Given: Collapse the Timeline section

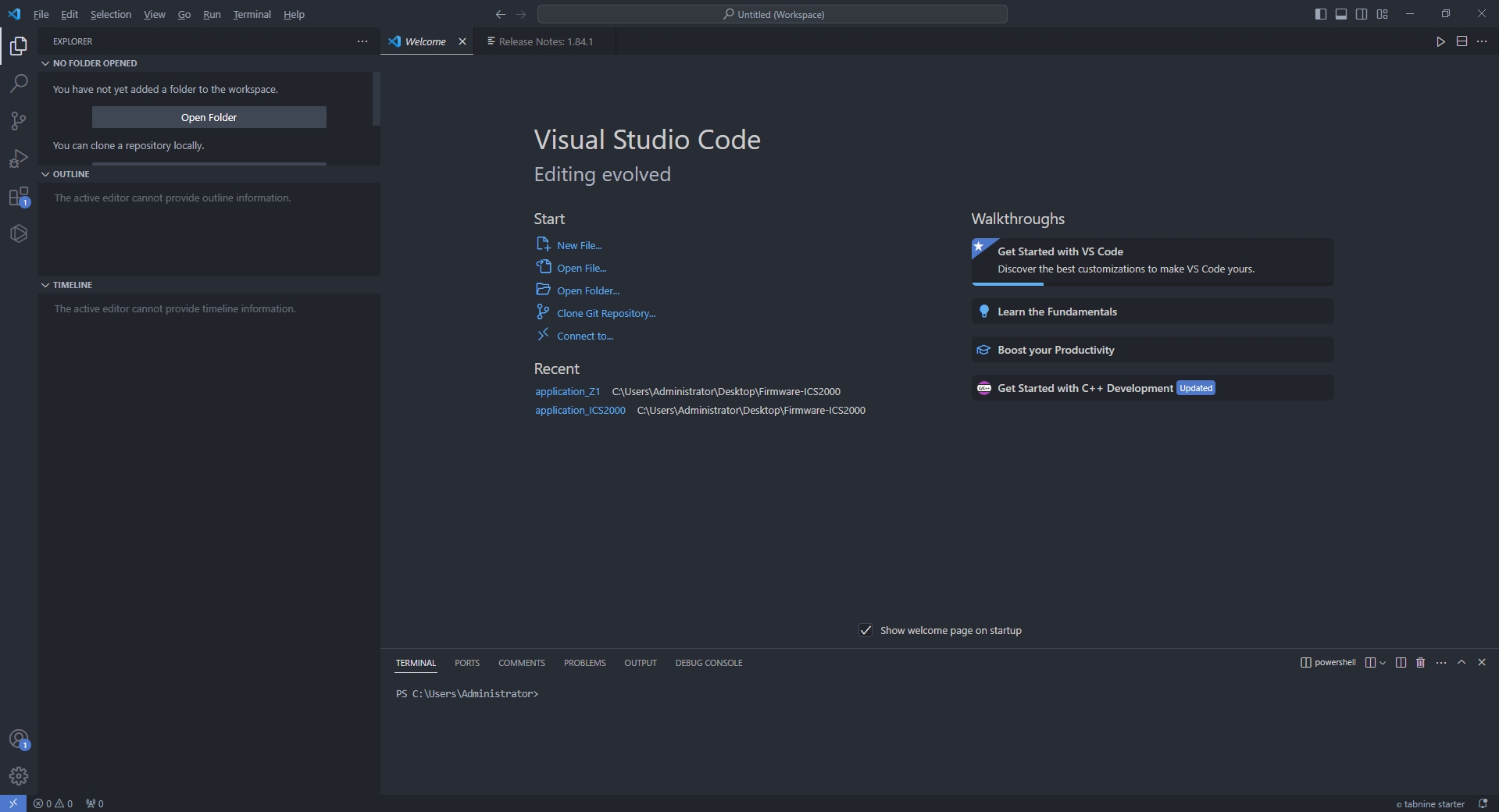Looking at the screenshot, I should click(x=209, y=285).
